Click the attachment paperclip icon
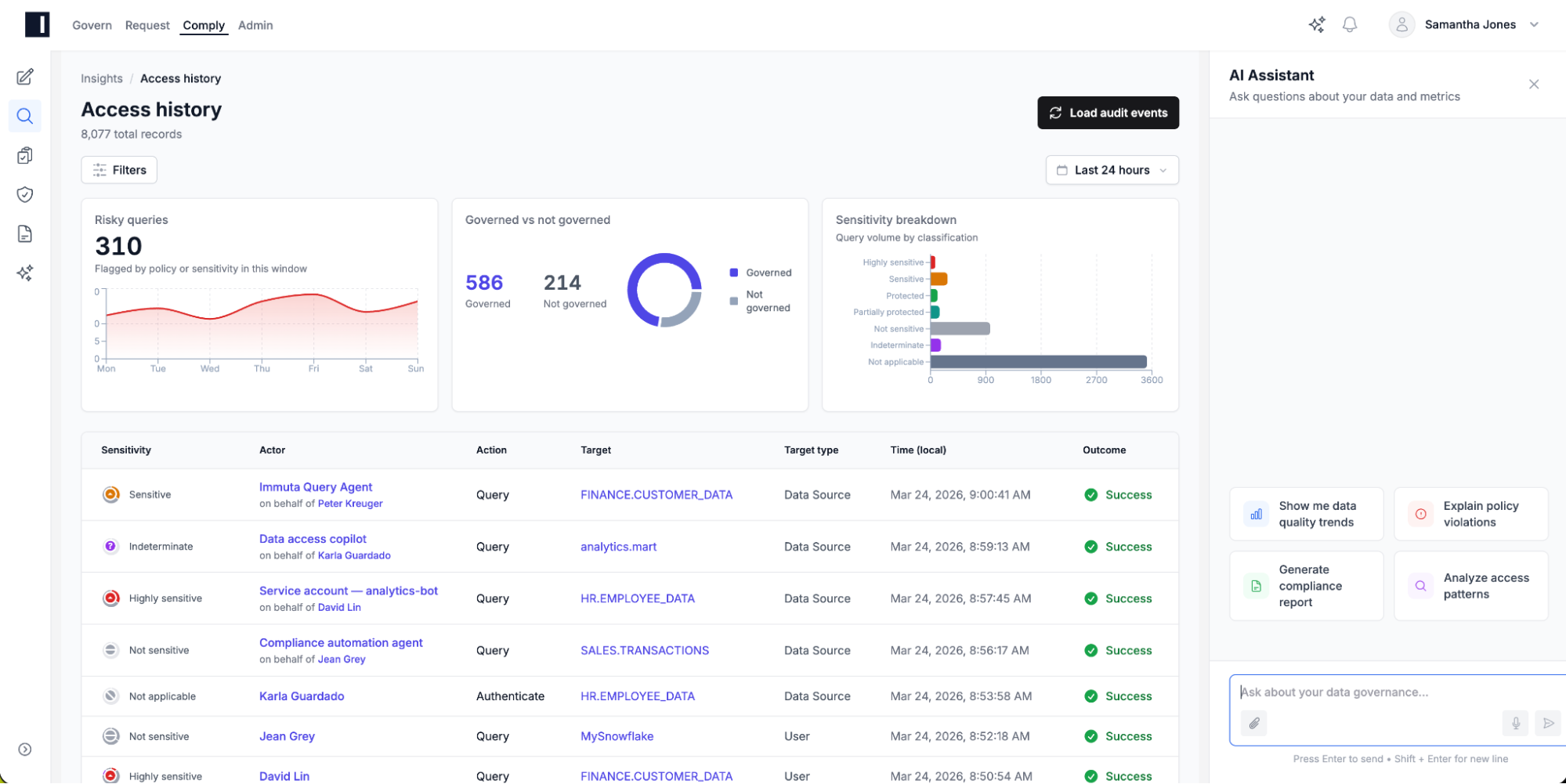1566x784 pixels. (1254, 723)
